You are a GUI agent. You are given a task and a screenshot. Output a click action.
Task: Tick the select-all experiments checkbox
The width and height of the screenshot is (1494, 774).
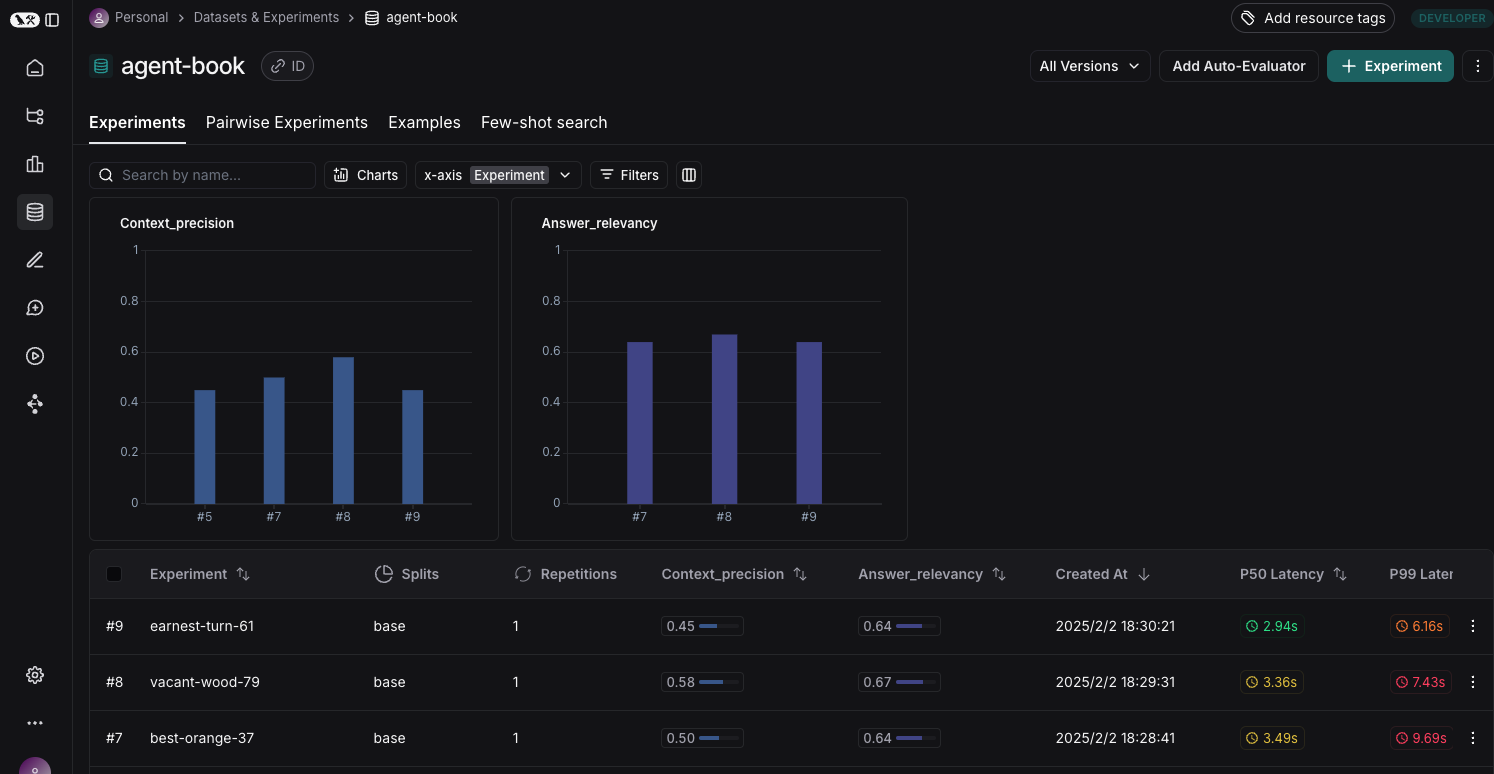point(114,574)
